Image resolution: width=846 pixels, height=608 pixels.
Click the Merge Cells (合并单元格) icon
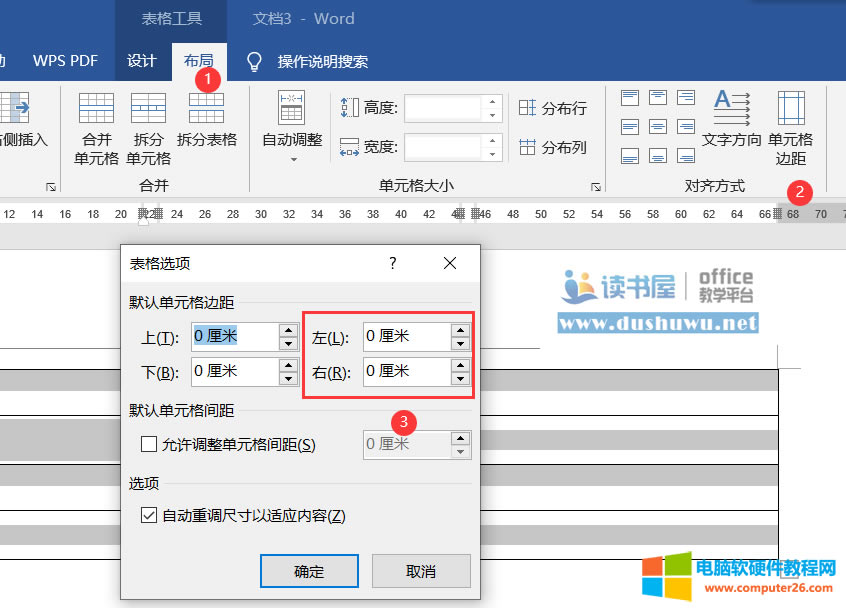pos(96,108)
